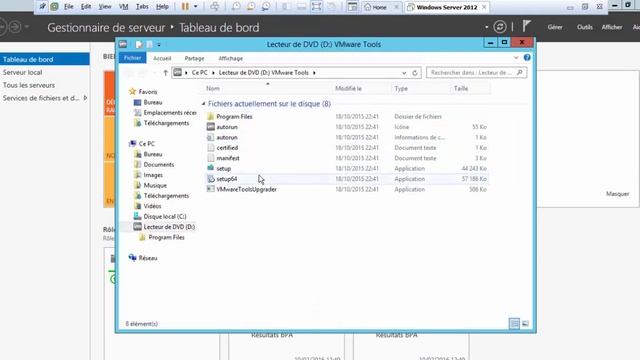Screen dimensions: 640x360
Task: Select the manifest text document
Action: pos(228,158)
